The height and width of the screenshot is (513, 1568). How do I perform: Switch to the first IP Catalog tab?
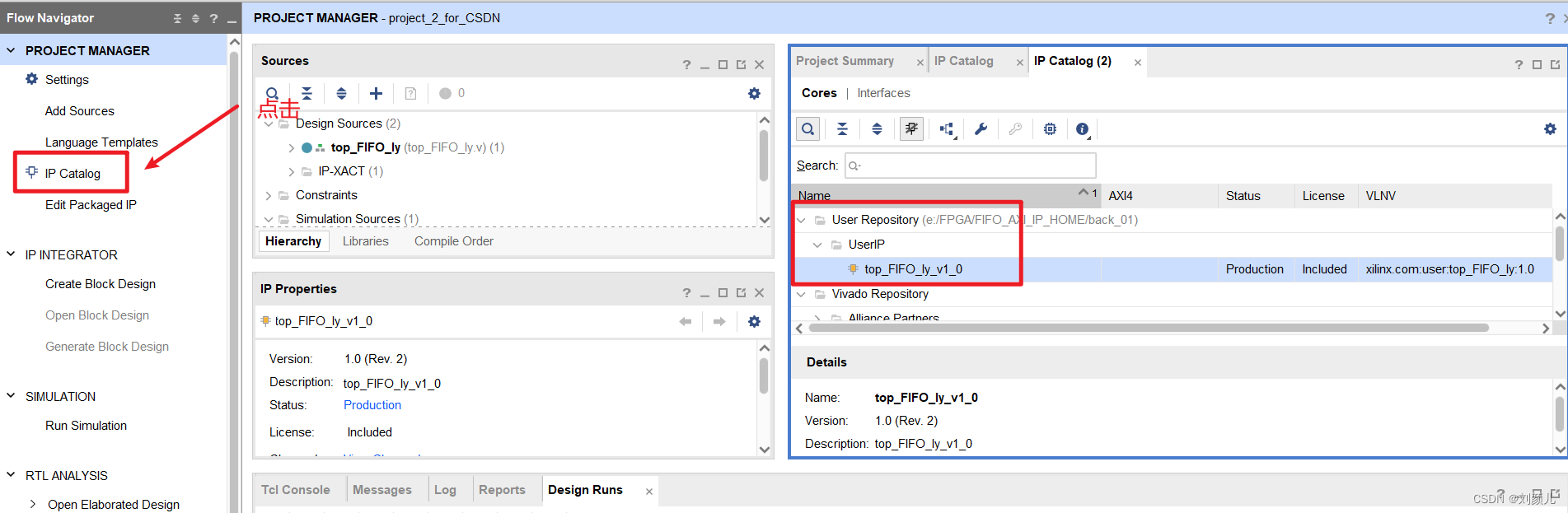tap(963, 61)
